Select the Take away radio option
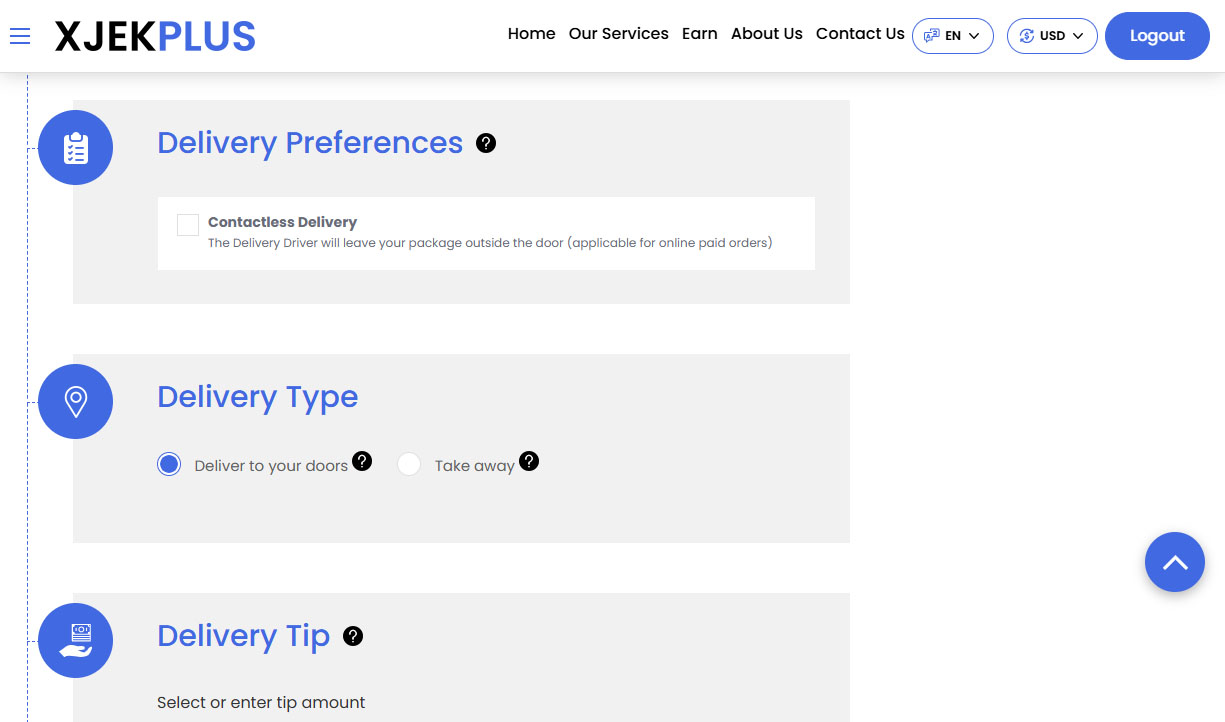Viewport: 1225px width, 722px height. [409, 464]
